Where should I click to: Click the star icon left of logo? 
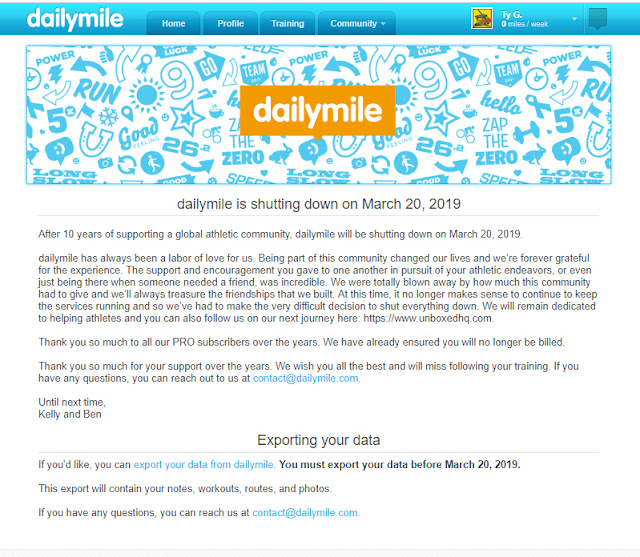click(x=187, y=118)
